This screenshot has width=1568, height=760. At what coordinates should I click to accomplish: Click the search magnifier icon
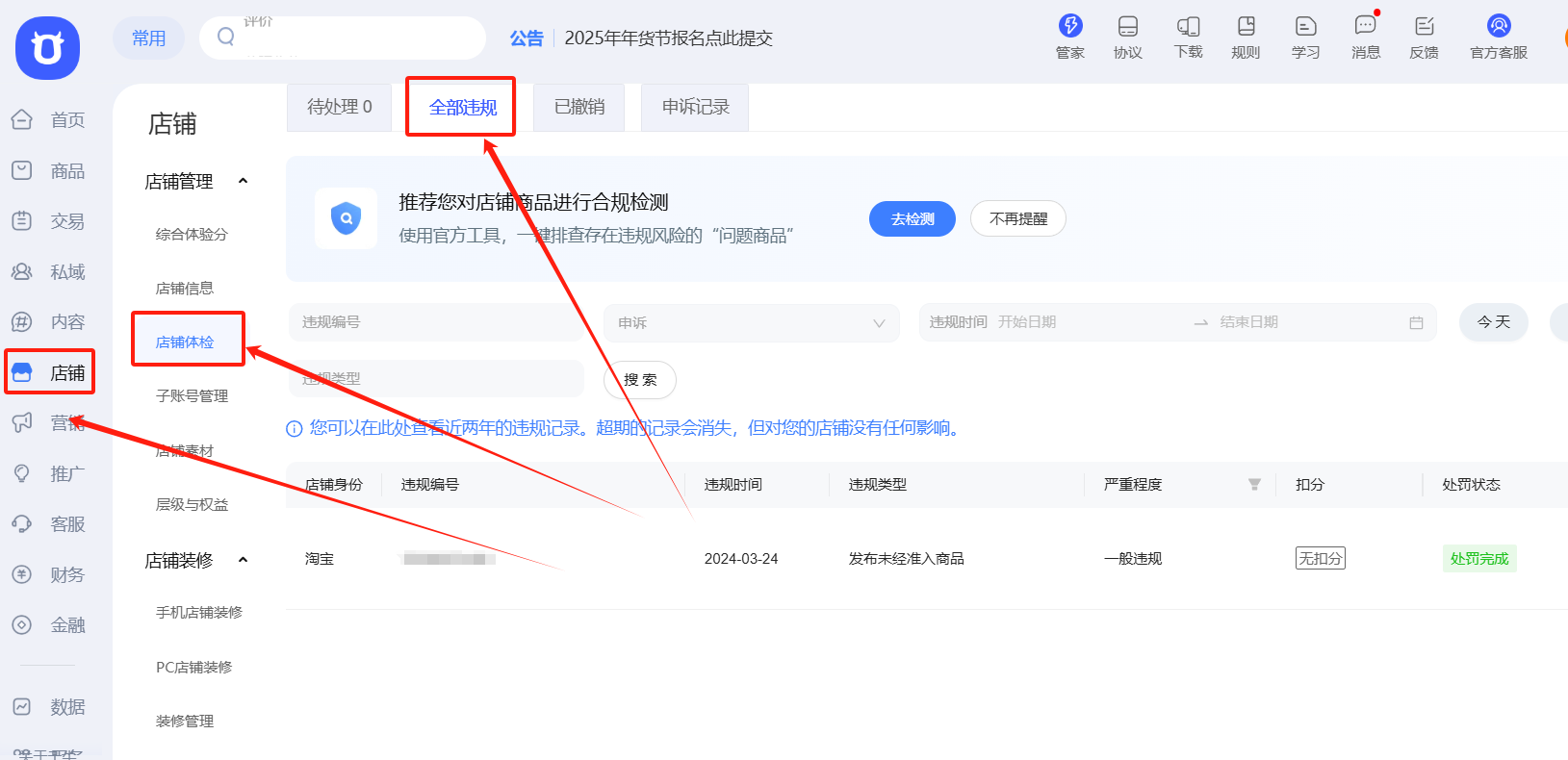(225, 37)
